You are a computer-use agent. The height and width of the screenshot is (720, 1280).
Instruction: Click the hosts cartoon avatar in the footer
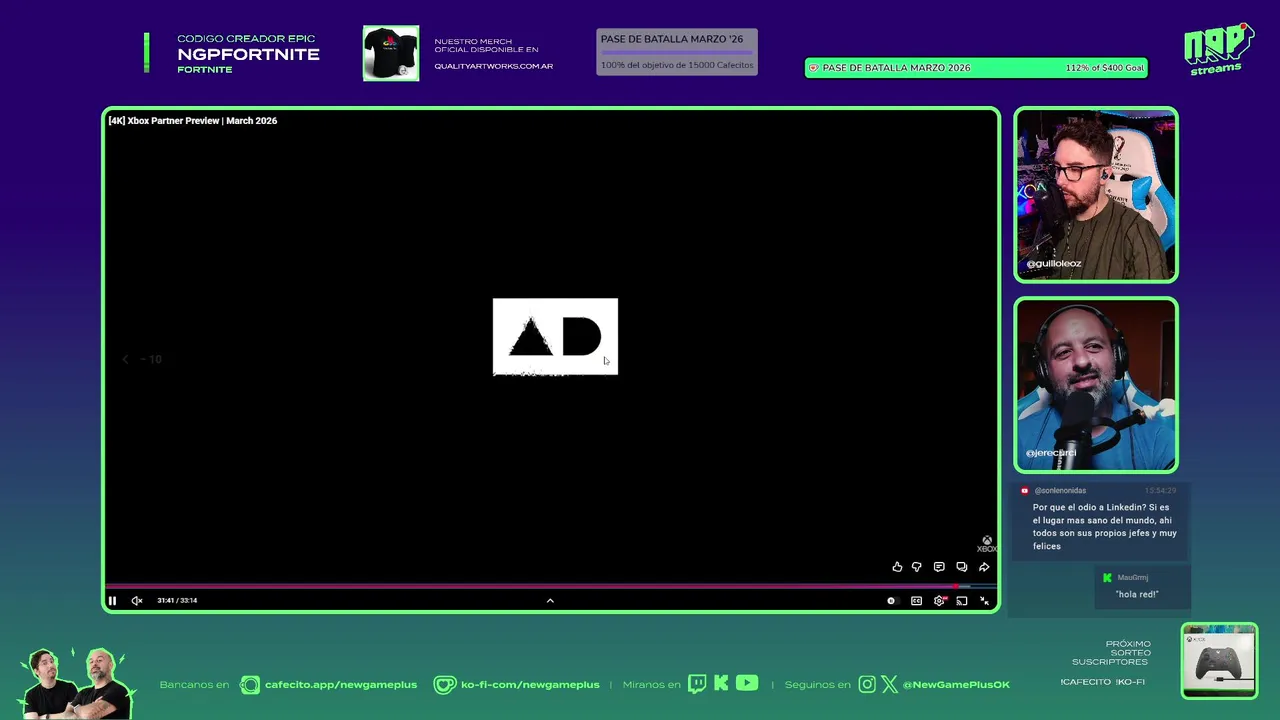click(75, 683)
